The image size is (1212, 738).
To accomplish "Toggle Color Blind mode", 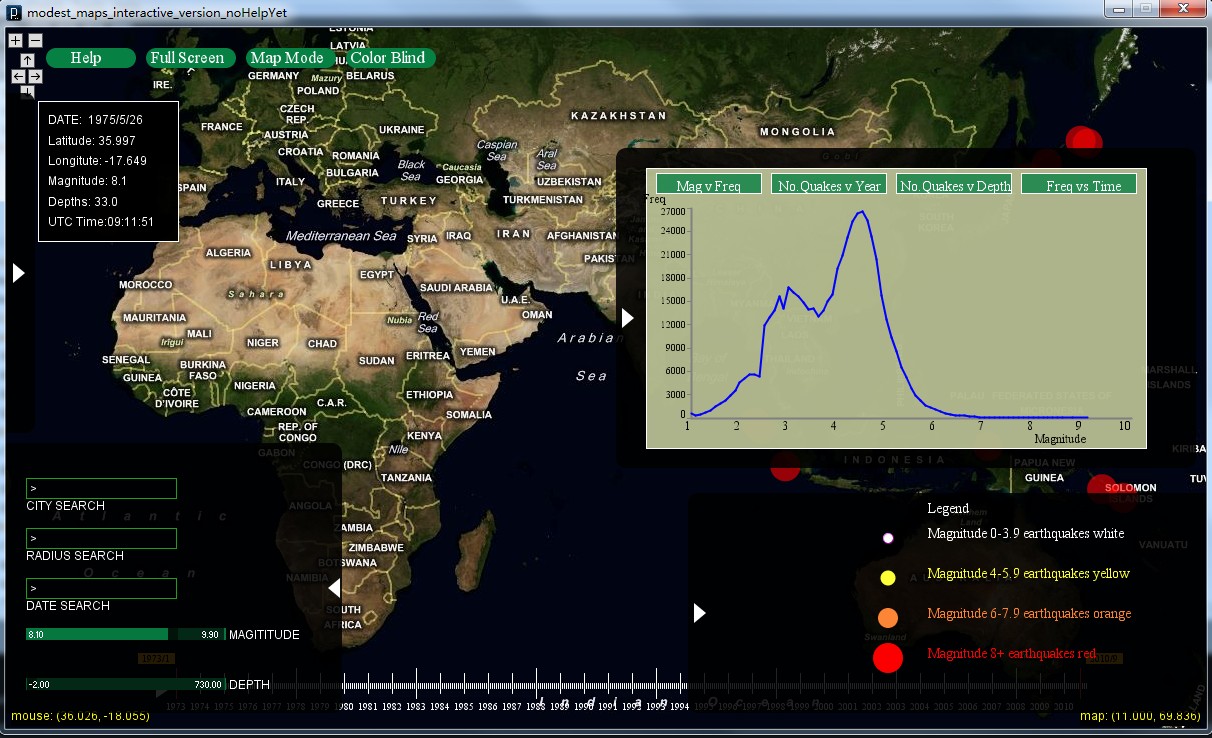I will click(391, 58).
